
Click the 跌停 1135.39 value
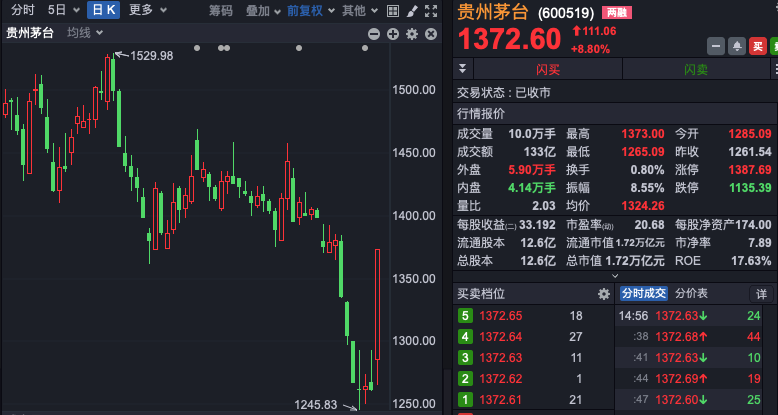click(x=750, y=188)
